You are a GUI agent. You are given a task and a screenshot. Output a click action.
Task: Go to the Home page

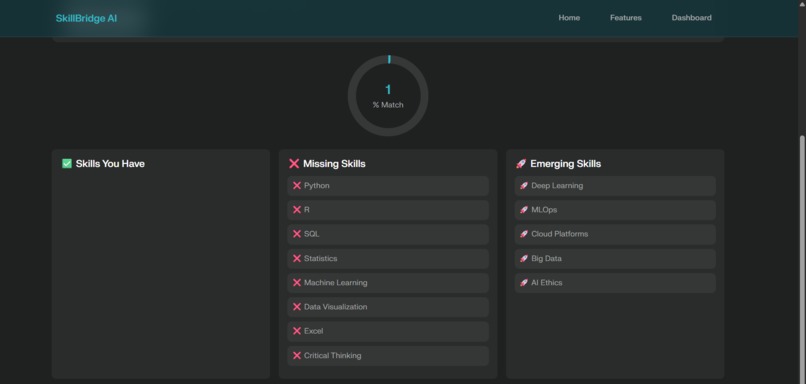pos(569,17)
